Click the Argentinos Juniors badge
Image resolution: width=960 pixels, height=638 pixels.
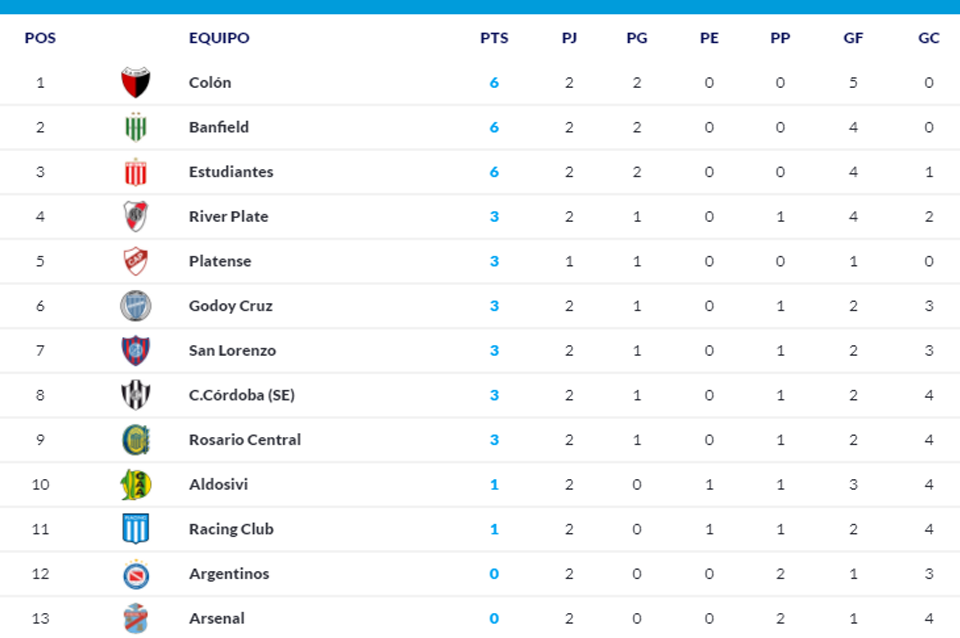pos(135,574)
